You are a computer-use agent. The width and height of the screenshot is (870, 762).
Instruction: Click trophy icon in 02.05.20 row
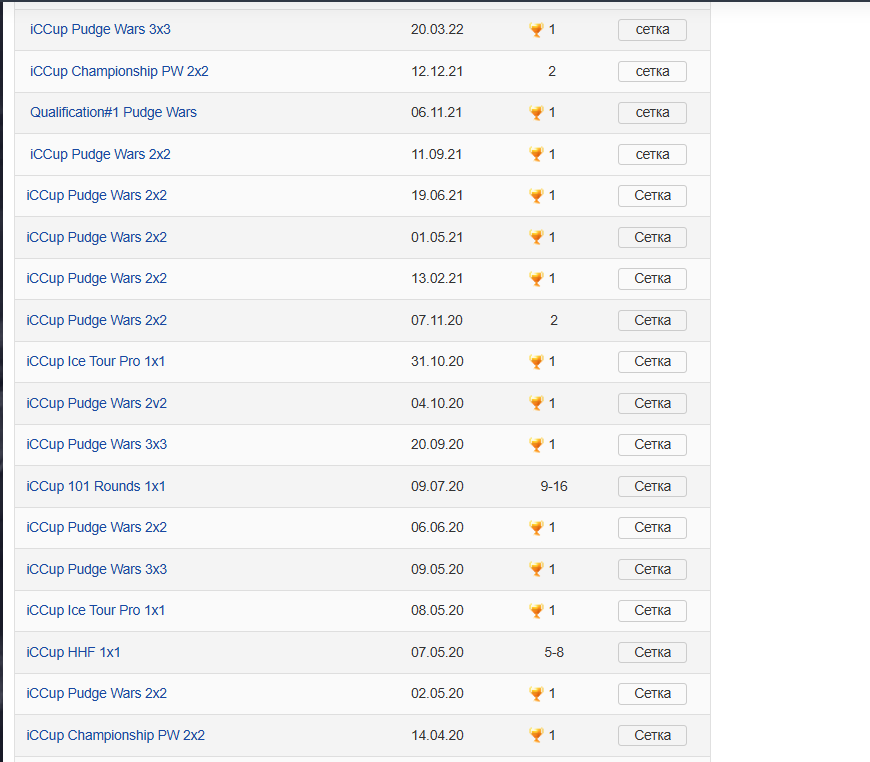[x=536, y=693]
